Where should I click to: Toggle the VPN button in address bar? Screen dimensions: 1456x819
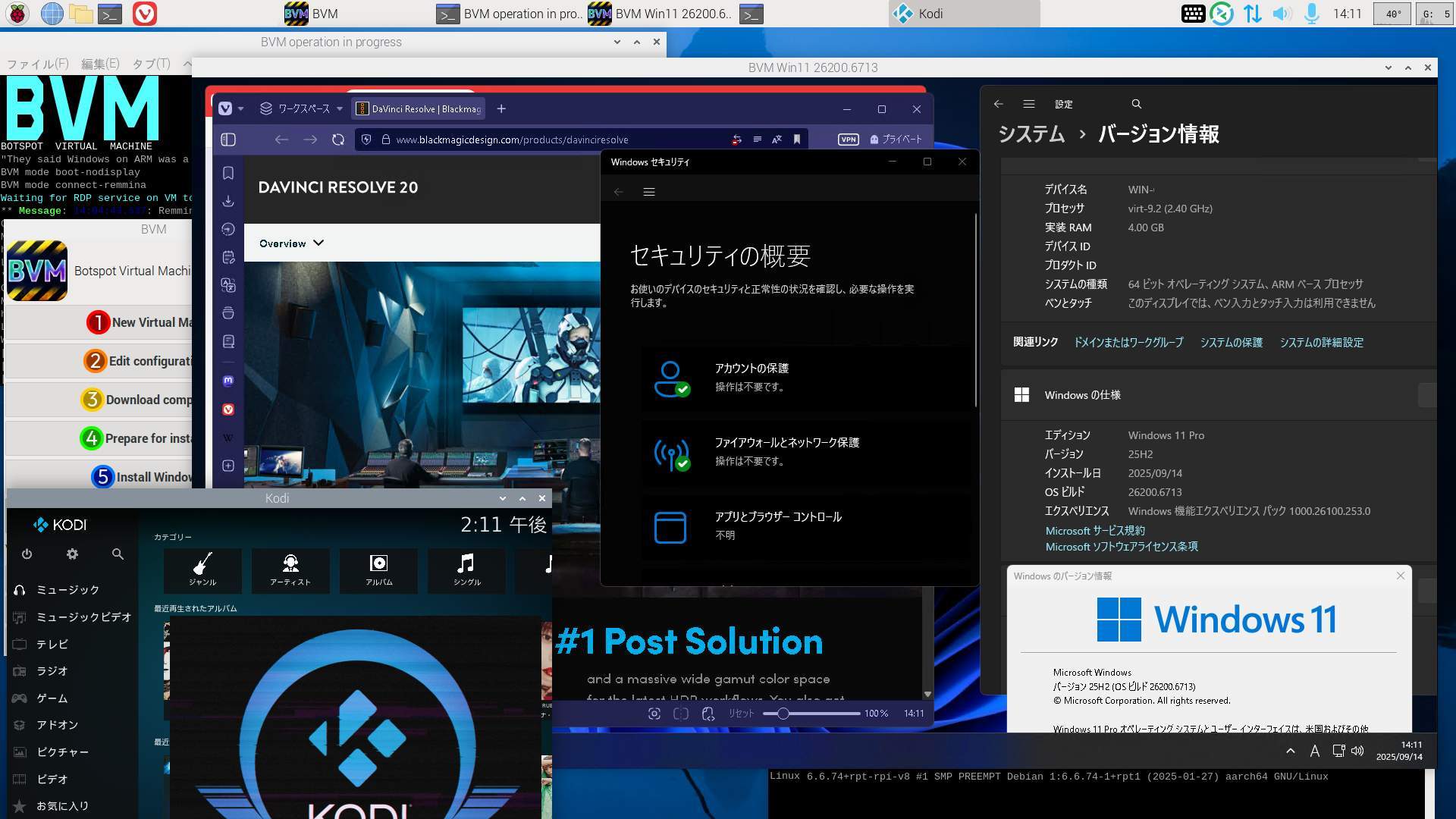point(848,140)
